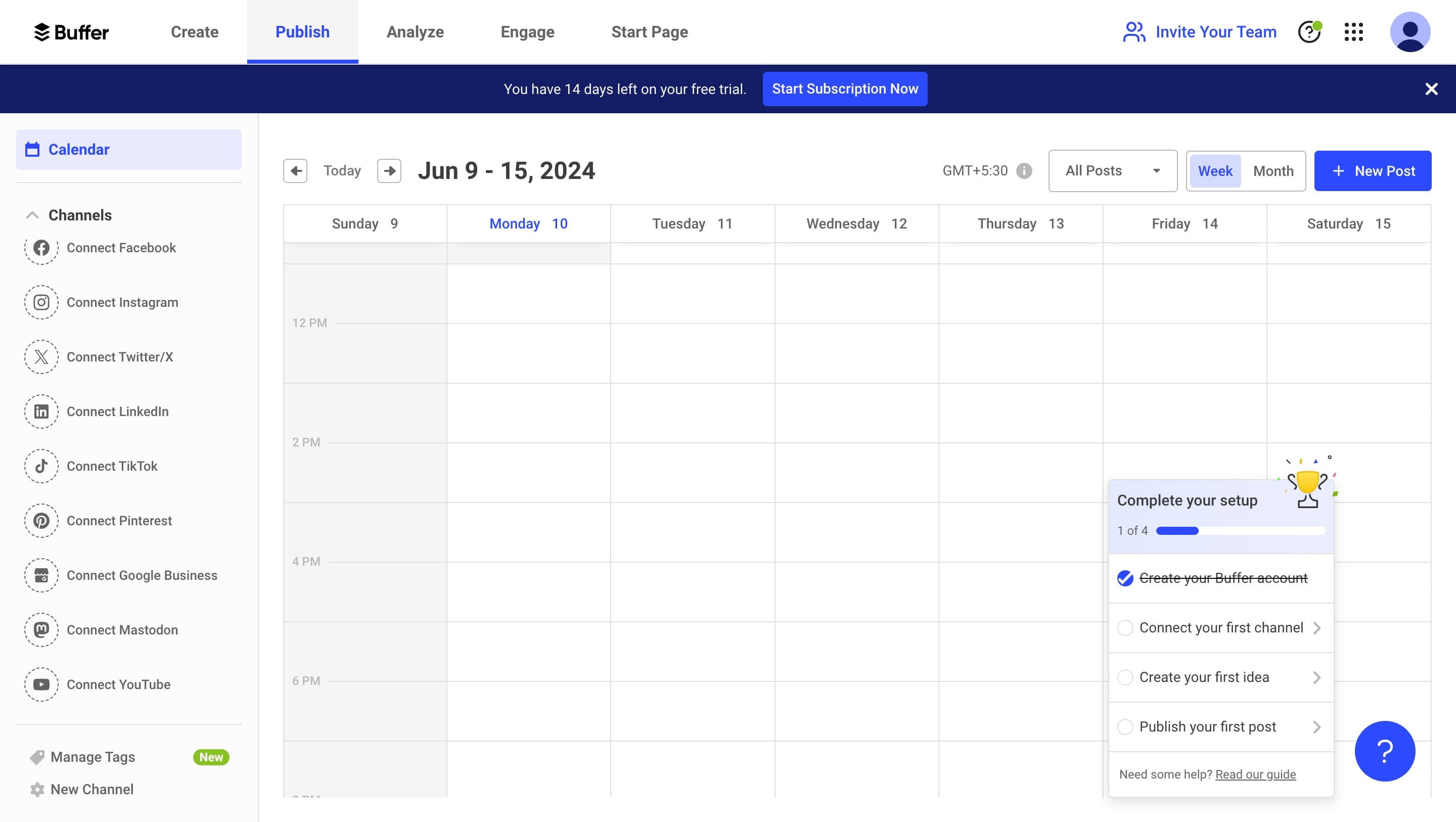Image resolution: width=1456 pixels, height=822 pixels.
Task: Click Start Subscription Now button
Action: pyautogui.click(x=845, y=89)
